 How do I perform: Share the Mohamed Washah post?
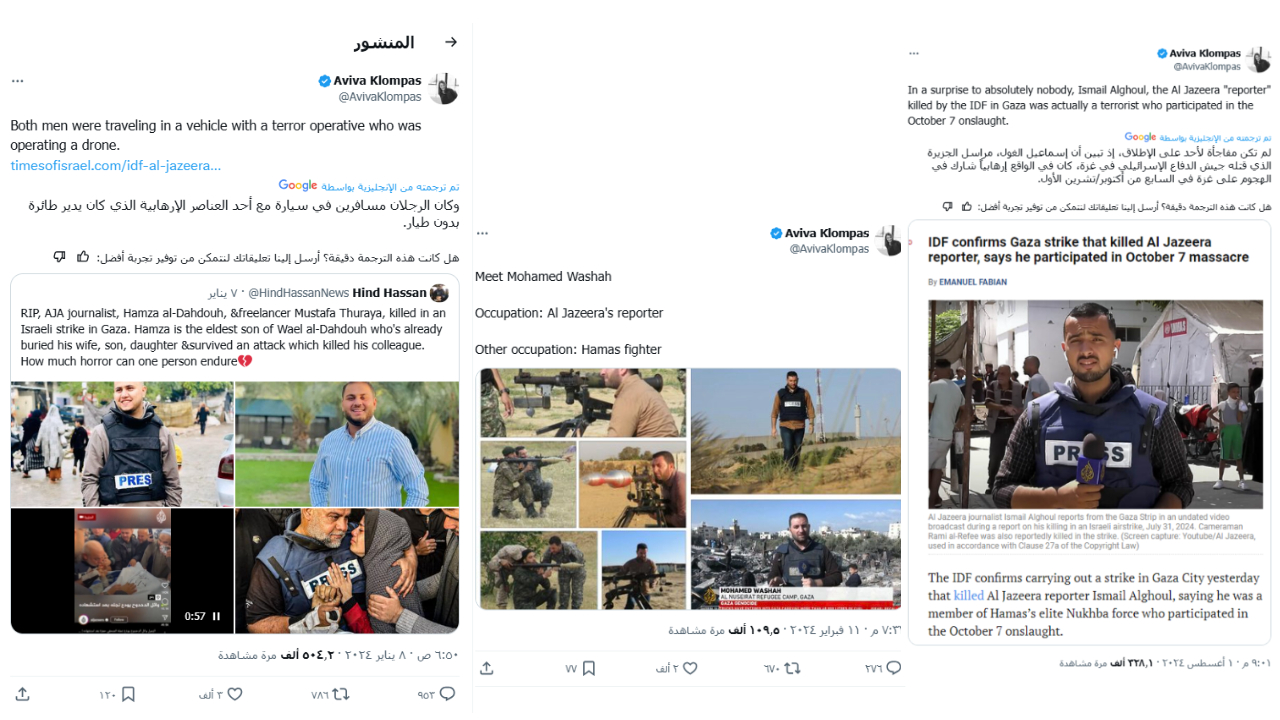point(486,668)
